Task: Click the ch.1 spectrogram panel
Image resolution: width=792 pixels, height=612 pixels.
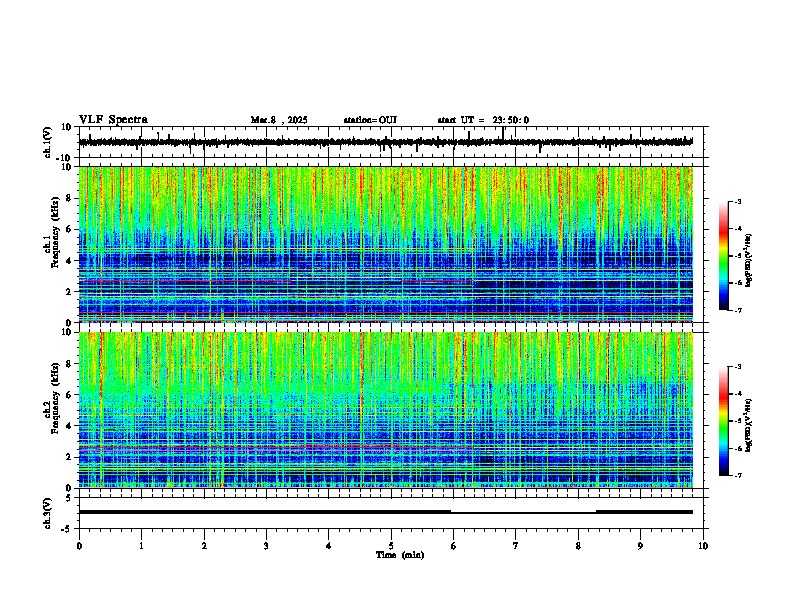Action: coord(386,244)
